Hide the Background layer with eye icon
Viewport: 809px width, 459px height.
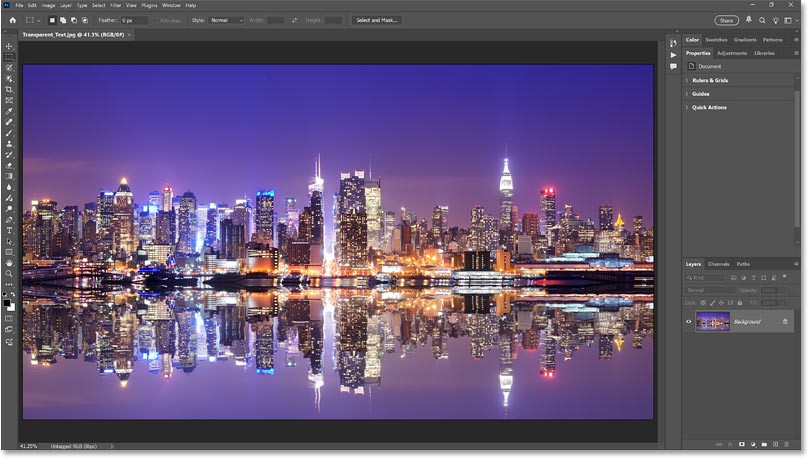(x=689, y=321)
